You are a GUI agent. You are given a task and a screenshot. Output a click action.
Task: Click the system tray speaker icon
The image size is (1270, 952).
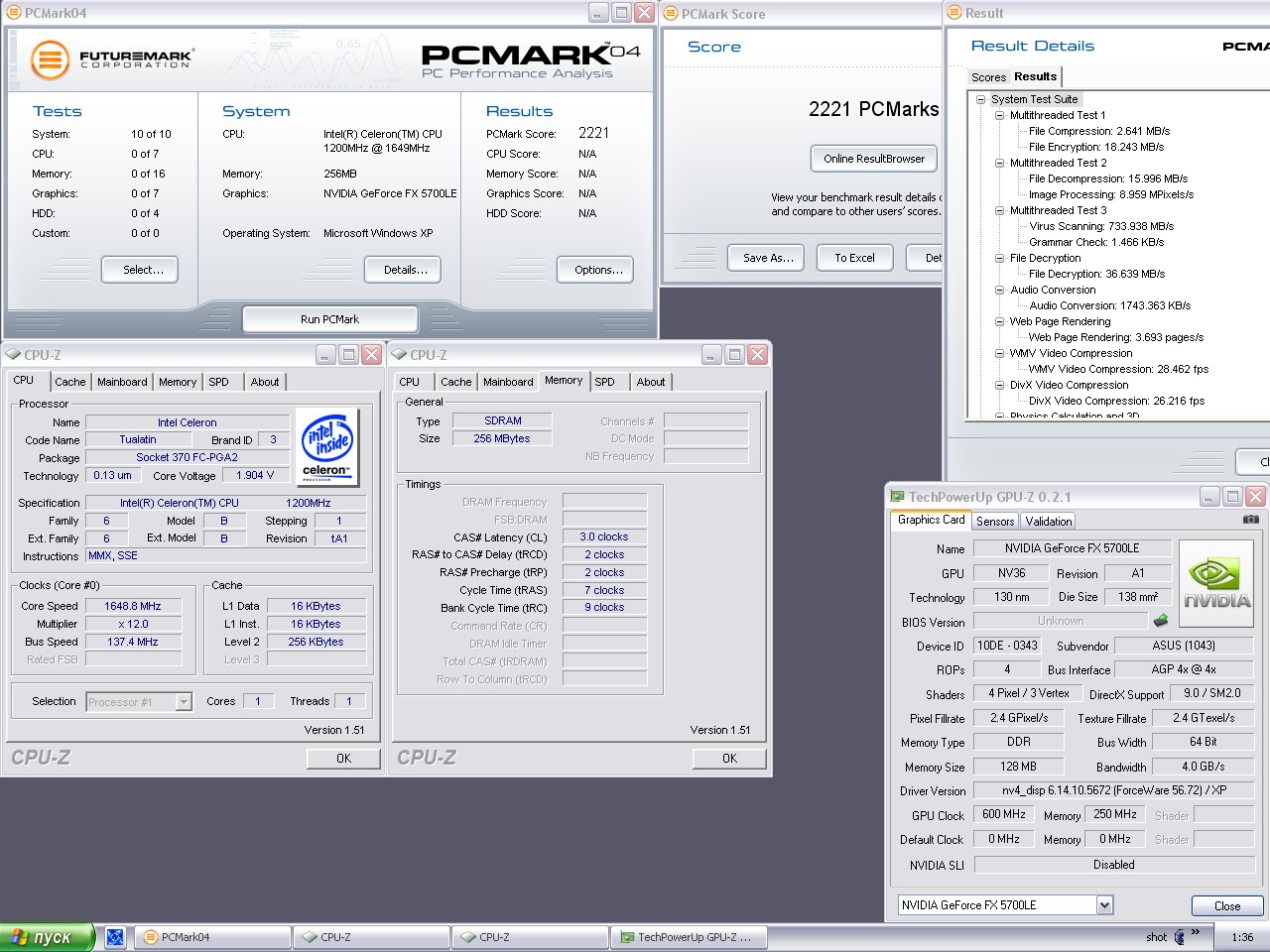[1179, 937]
